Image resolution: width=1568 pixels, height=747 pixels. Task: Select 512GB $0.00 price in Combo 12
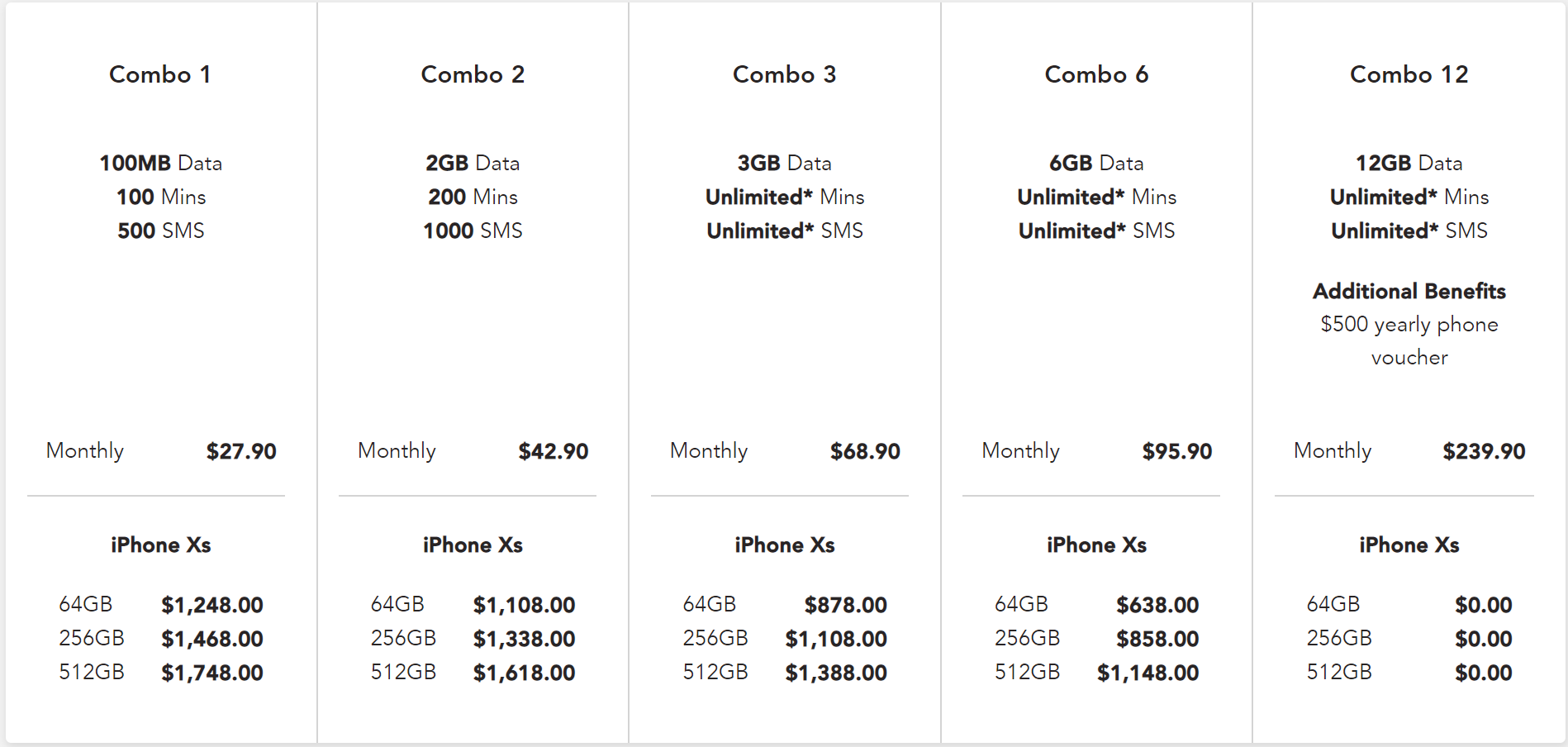tap(1484, 673)
